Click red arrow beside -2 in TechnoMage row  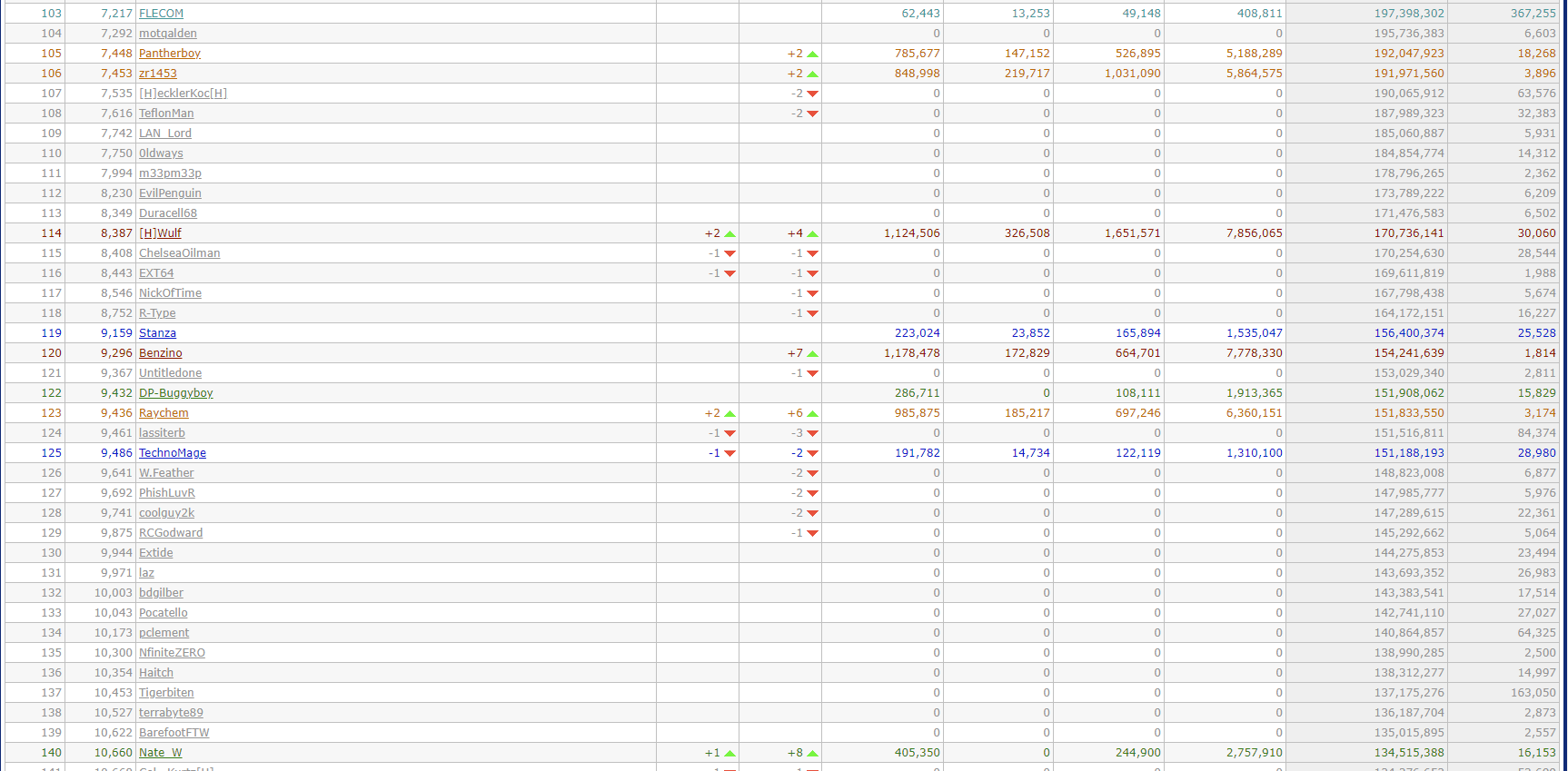click(812, 454)
